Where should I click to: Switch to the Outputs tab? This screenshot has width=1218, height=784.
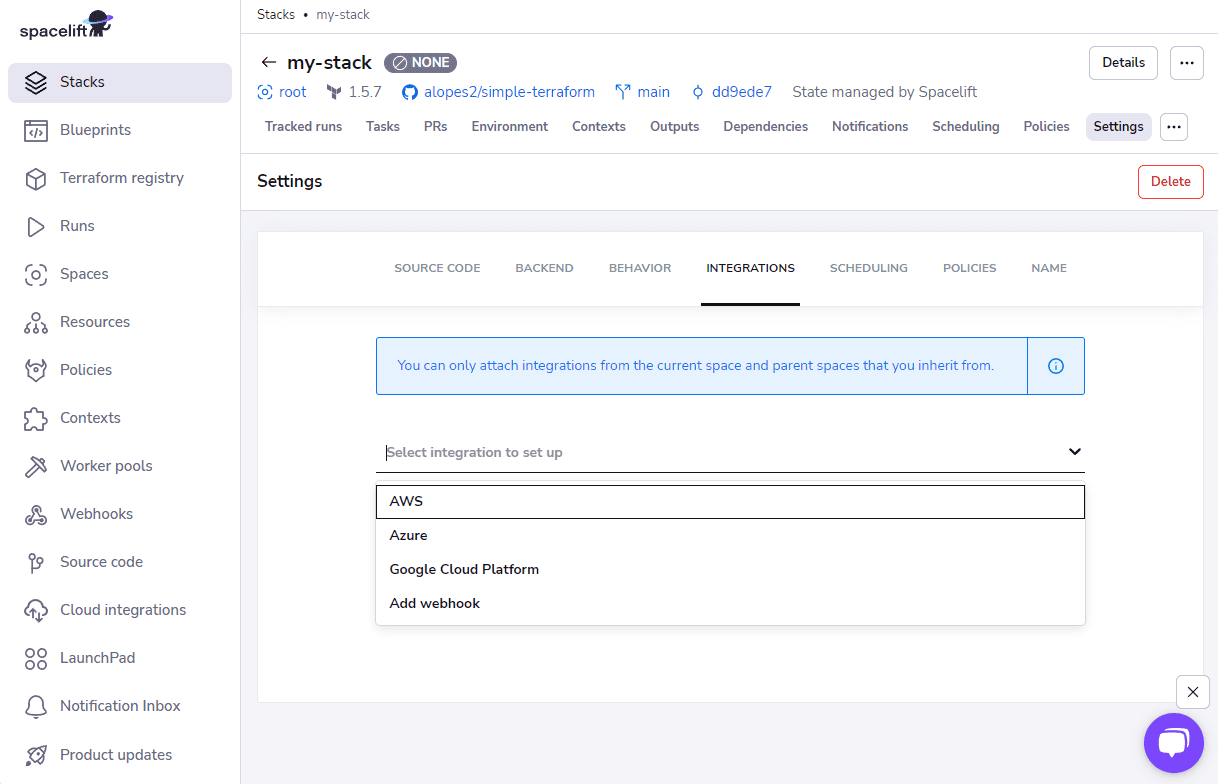click(x=675, y=127)
